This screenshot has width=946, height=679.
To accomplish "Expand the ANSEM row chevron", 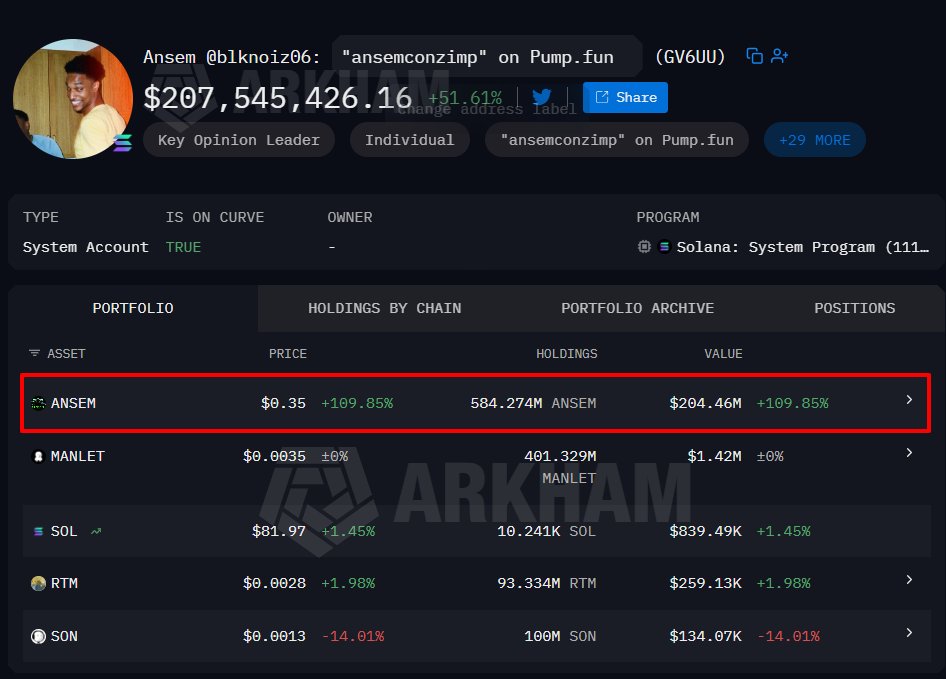I will coord(909,400).
